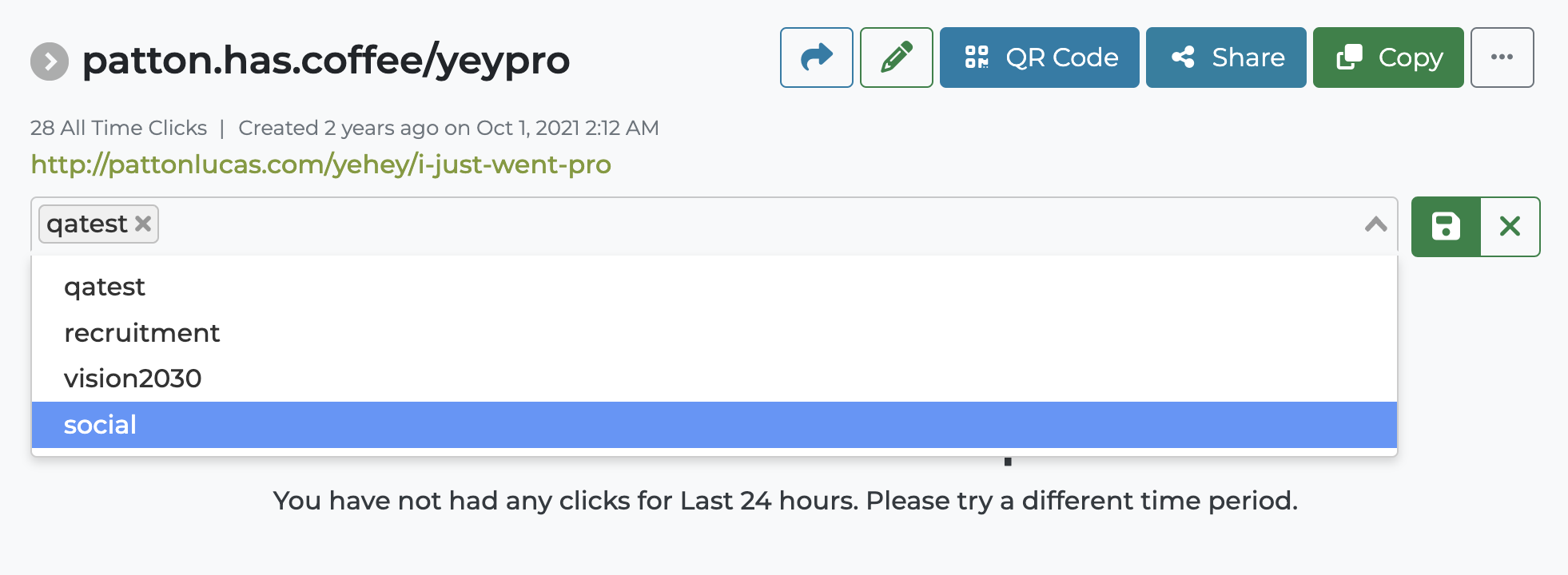This screenshot has height=575, width=1568.
Task: Open the tags dropdown list
Action: pyautogui.click(x=719, y=226)
